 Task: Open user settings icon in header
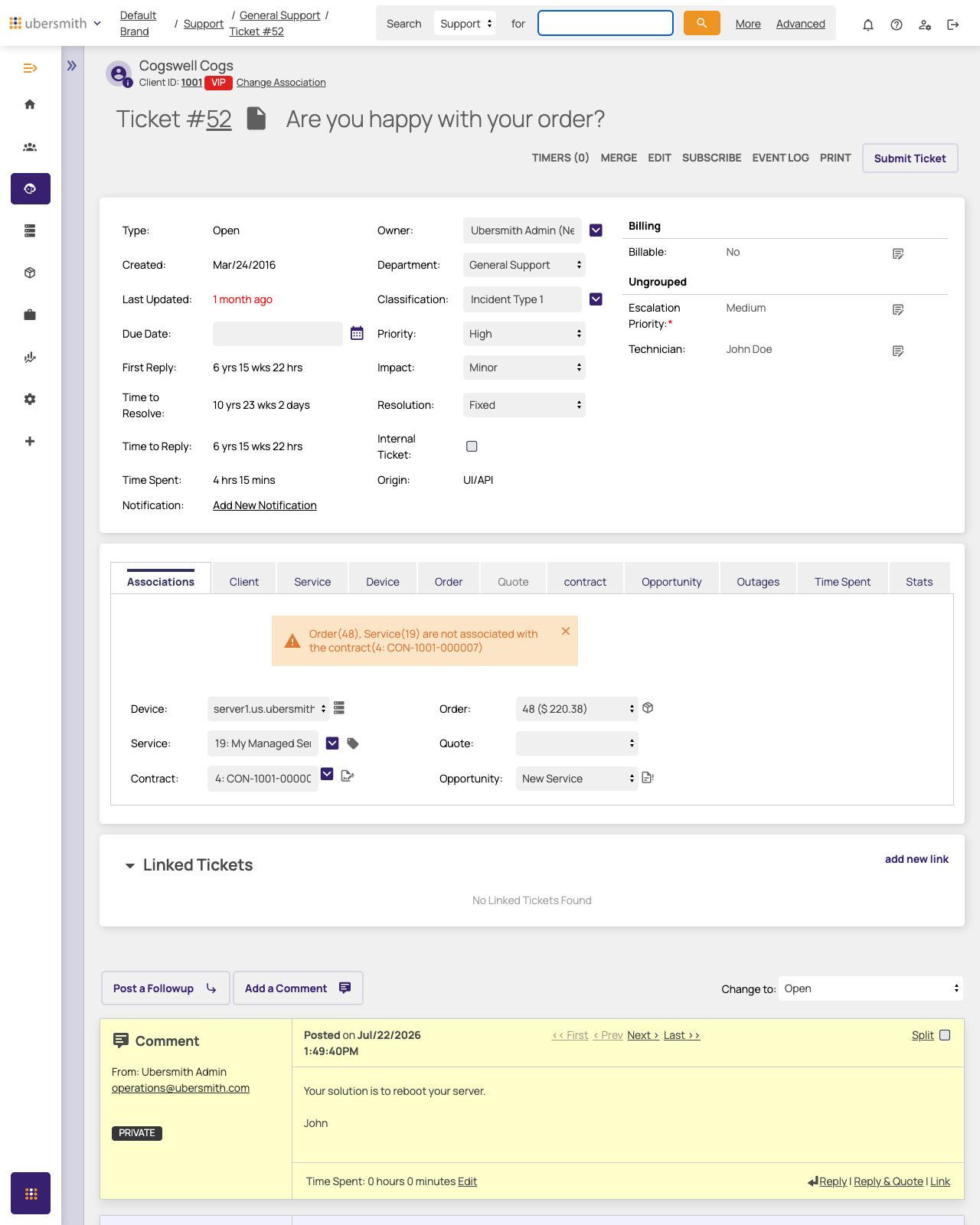(x=925, y=24)
